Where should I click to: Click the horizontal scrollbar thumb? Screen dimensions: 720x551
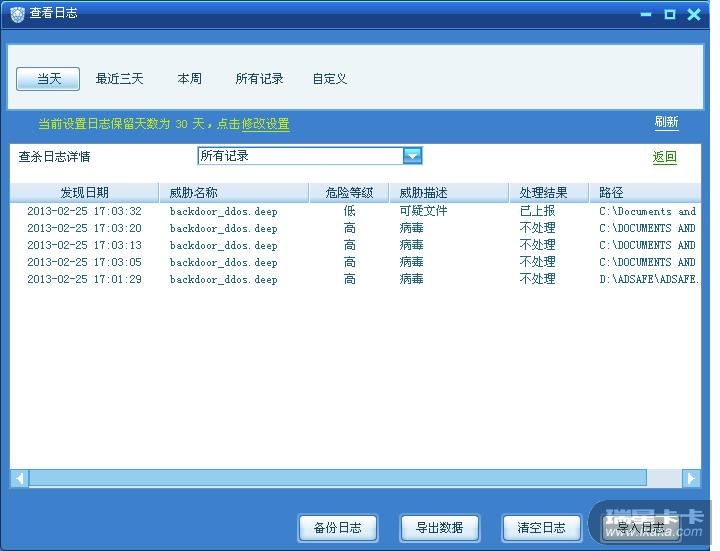point(338,478)
